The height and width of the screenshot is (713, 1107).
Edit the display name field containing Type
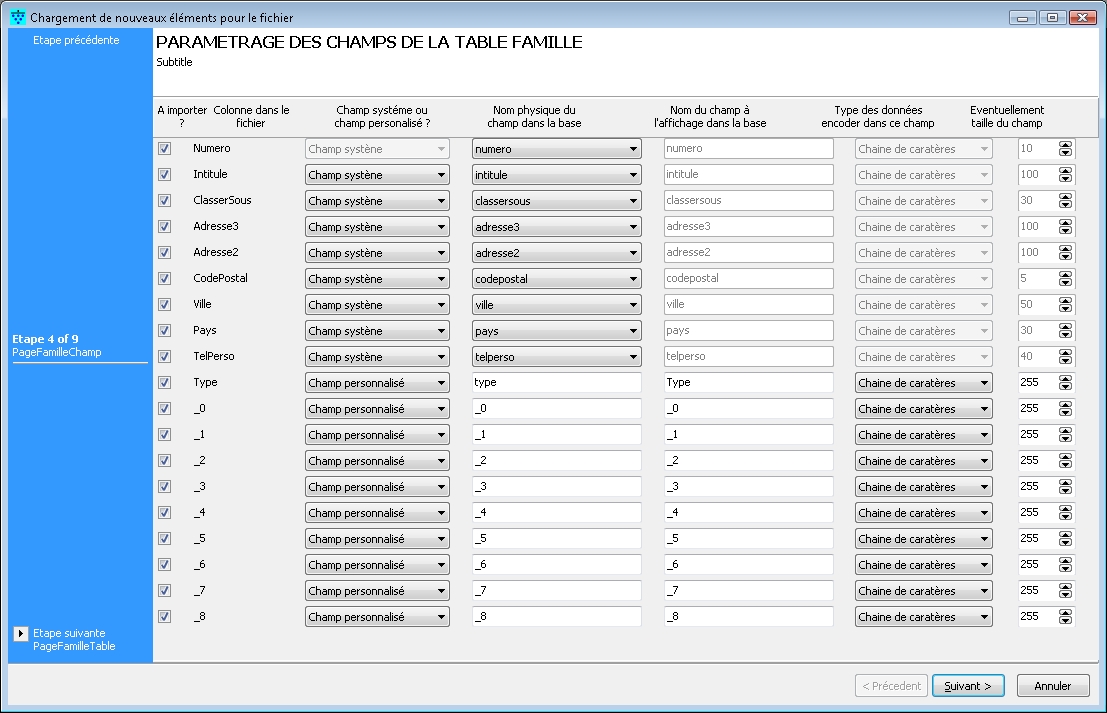pyautogui.click(x=748, y=383)
